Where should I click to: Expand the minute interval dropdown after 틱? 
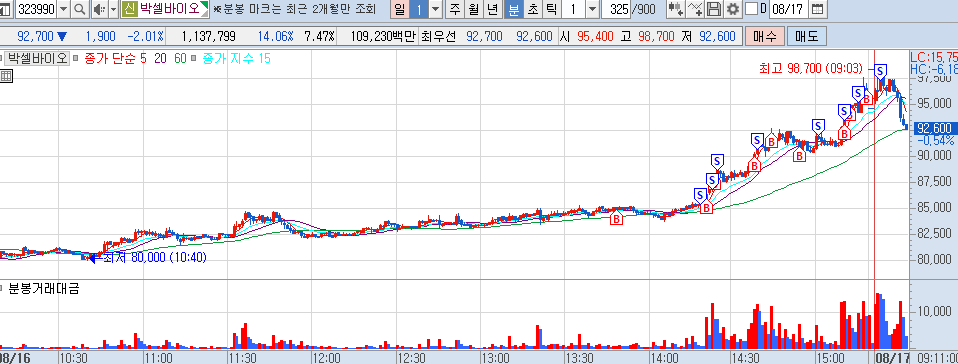click(x=592, y=9)
